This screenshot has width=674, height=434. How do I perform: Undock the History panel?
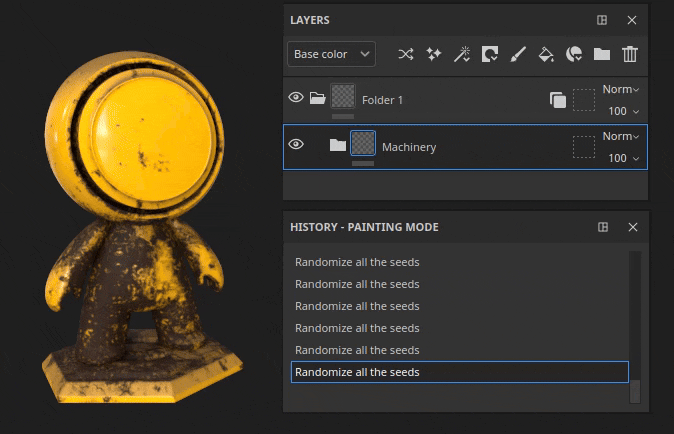pos(603,227)
